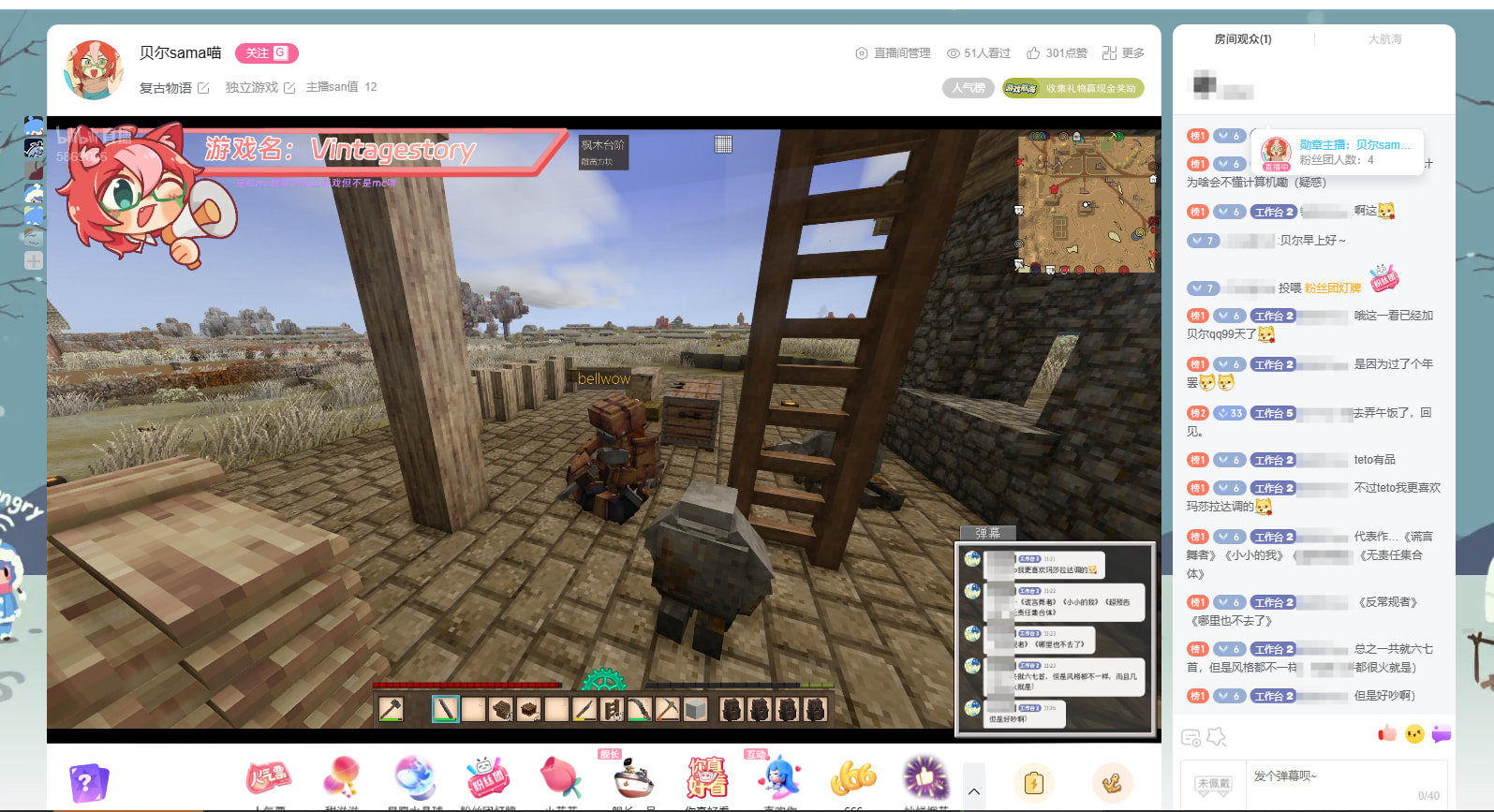The height and width of the screenshot is (812, 1494).
Task: Open the battery recharge icon
Action: pyautogui.click(x=1034, y=783)
